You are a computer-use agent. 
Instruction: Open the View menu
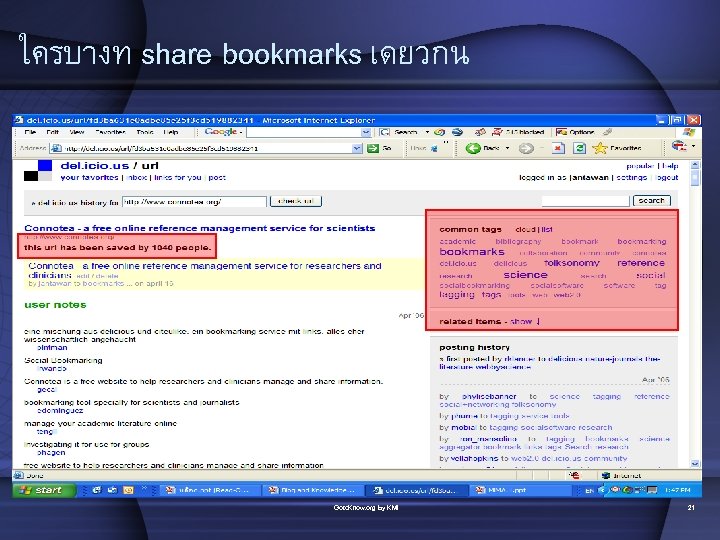pyautogui.click(x=77, y=132)
